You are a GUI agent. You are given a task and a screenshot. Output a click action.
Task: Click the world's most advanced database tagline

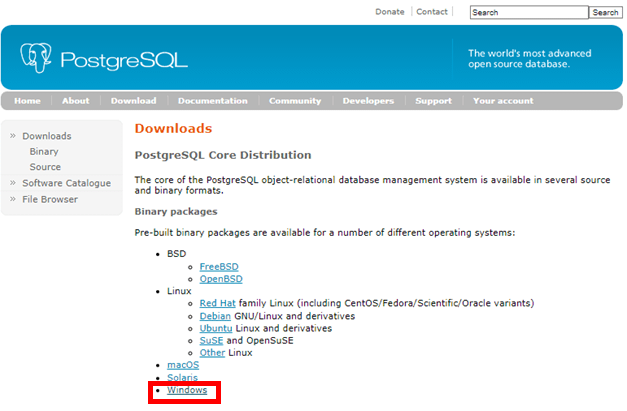click(x=529, y=59)
